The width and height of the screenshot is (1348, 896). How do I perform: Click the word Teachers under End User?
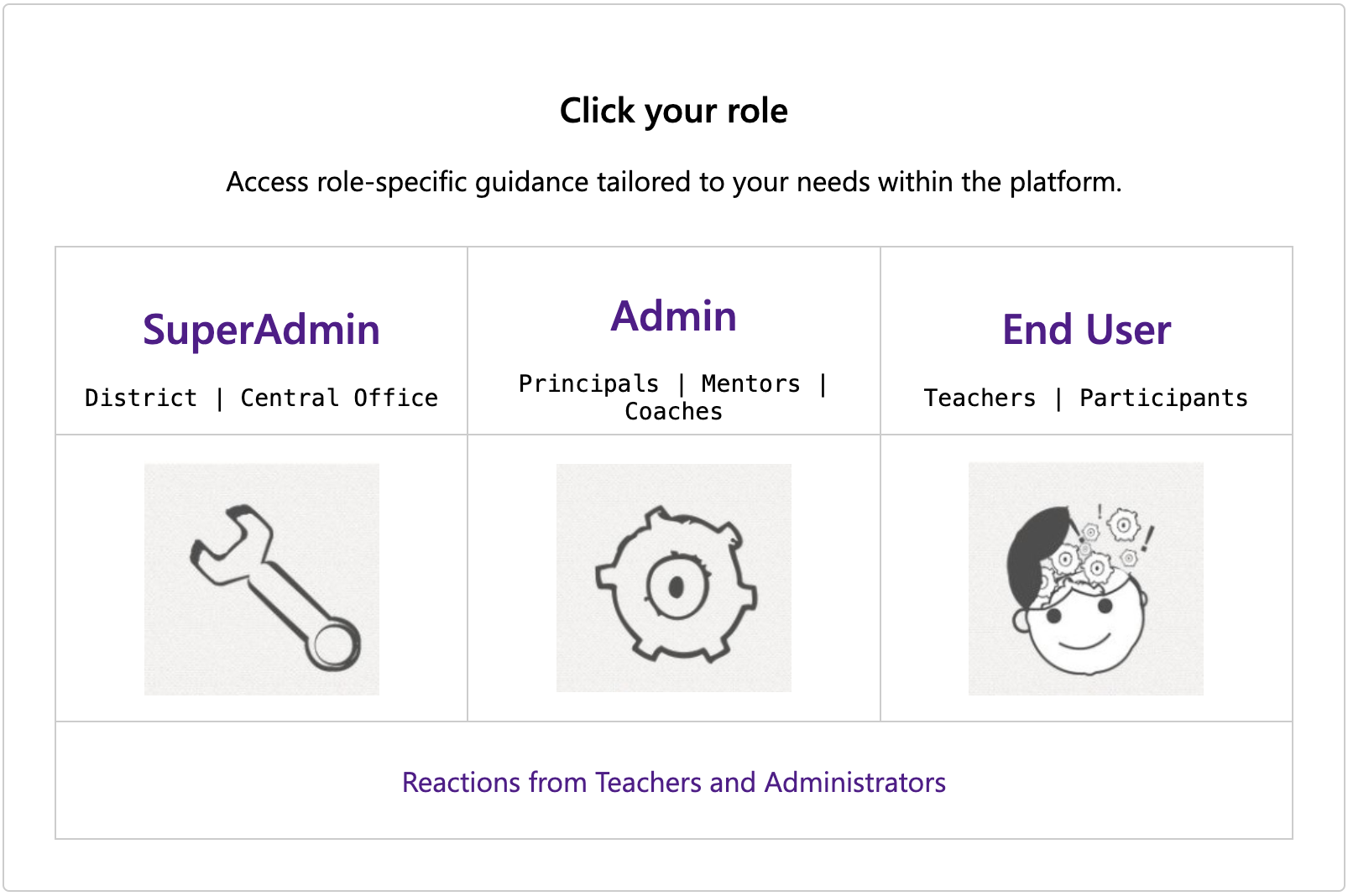pyautogui.click(x=980, y=398)
